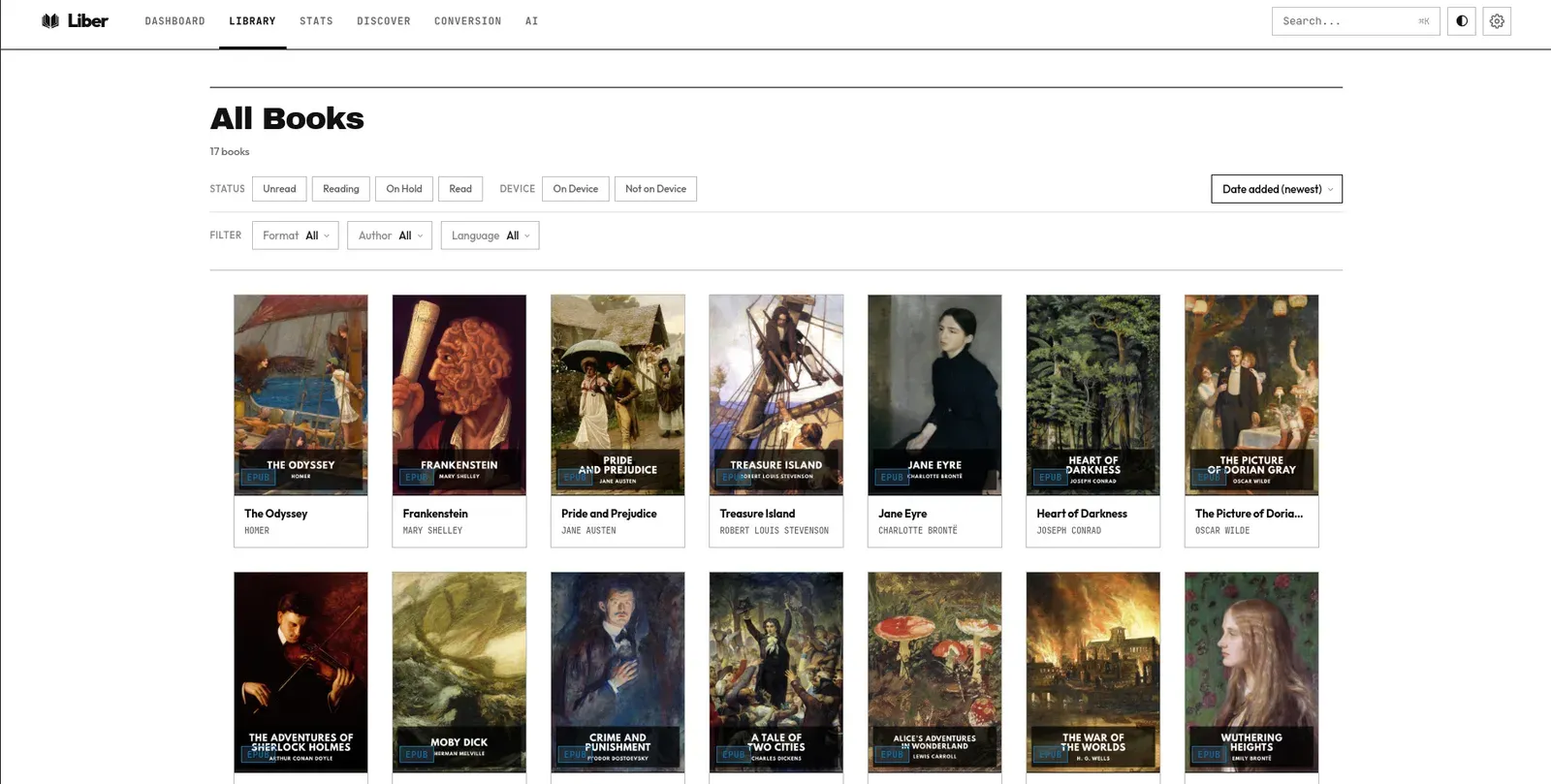Click the EPUB badge on Frankenstein
This screenshot has width=1551, height=784.
coord(417,477)
